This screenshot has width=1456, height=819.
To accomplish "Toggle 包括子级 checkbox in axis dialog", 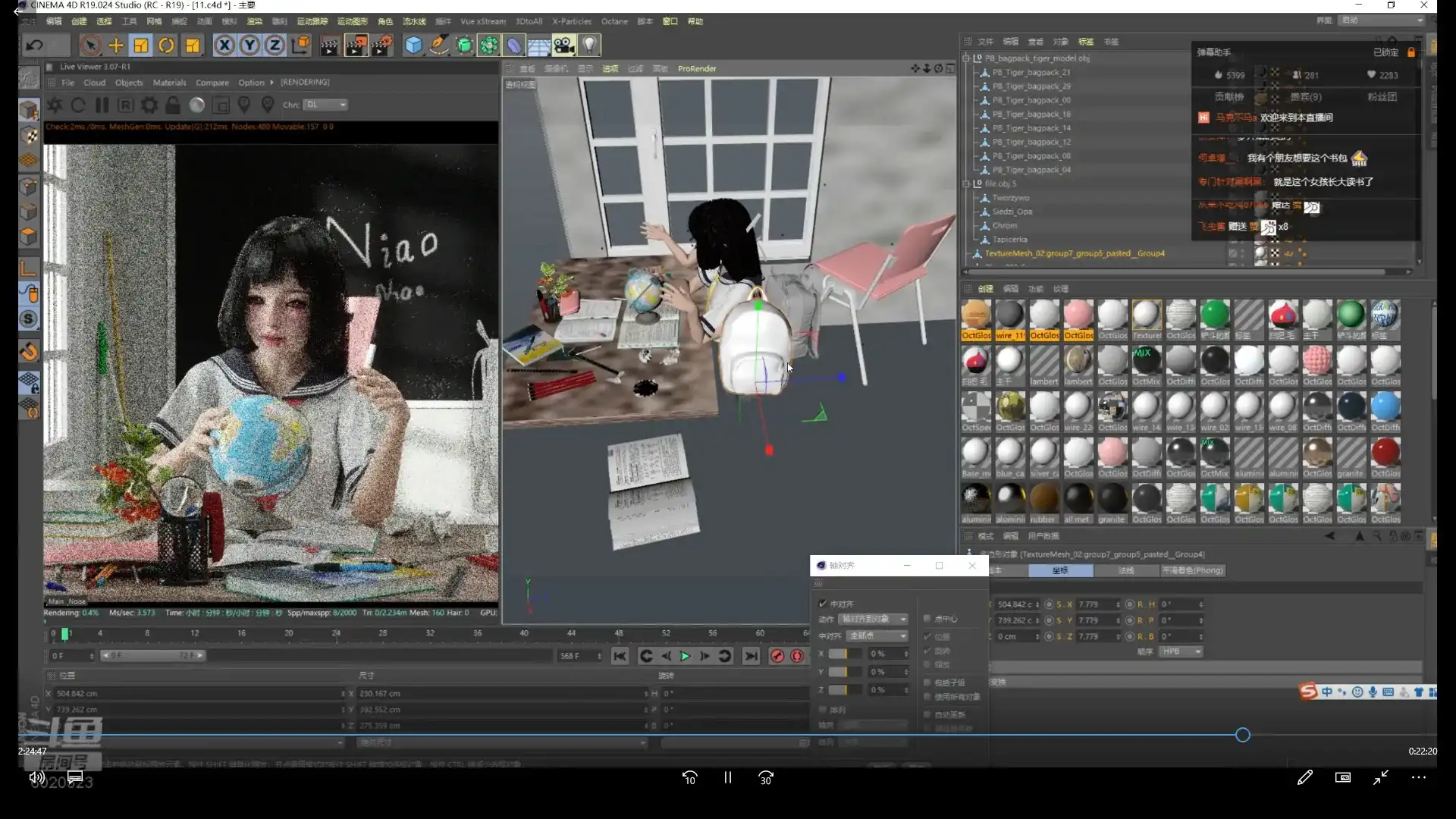I will 927,682.
